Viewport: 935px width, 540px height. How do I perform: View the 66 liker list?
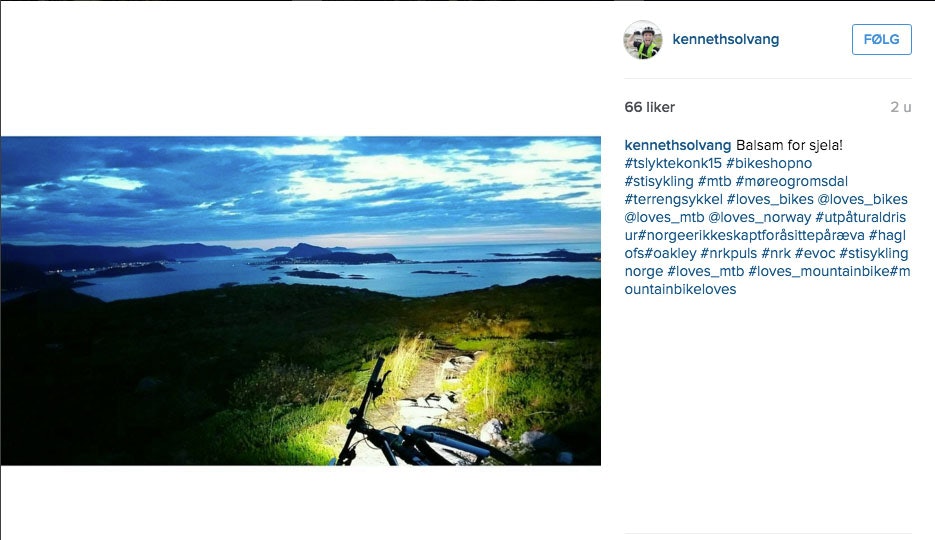point(649,107)
